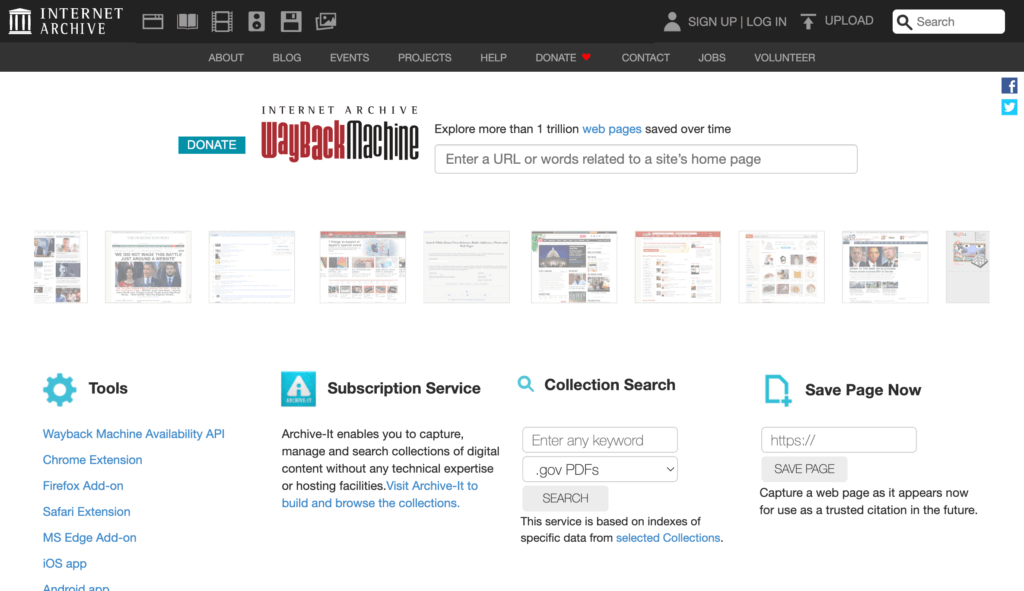The image size is (1024, 591).
Task: Click the Wayback URL search field
Action: point(645,159)
